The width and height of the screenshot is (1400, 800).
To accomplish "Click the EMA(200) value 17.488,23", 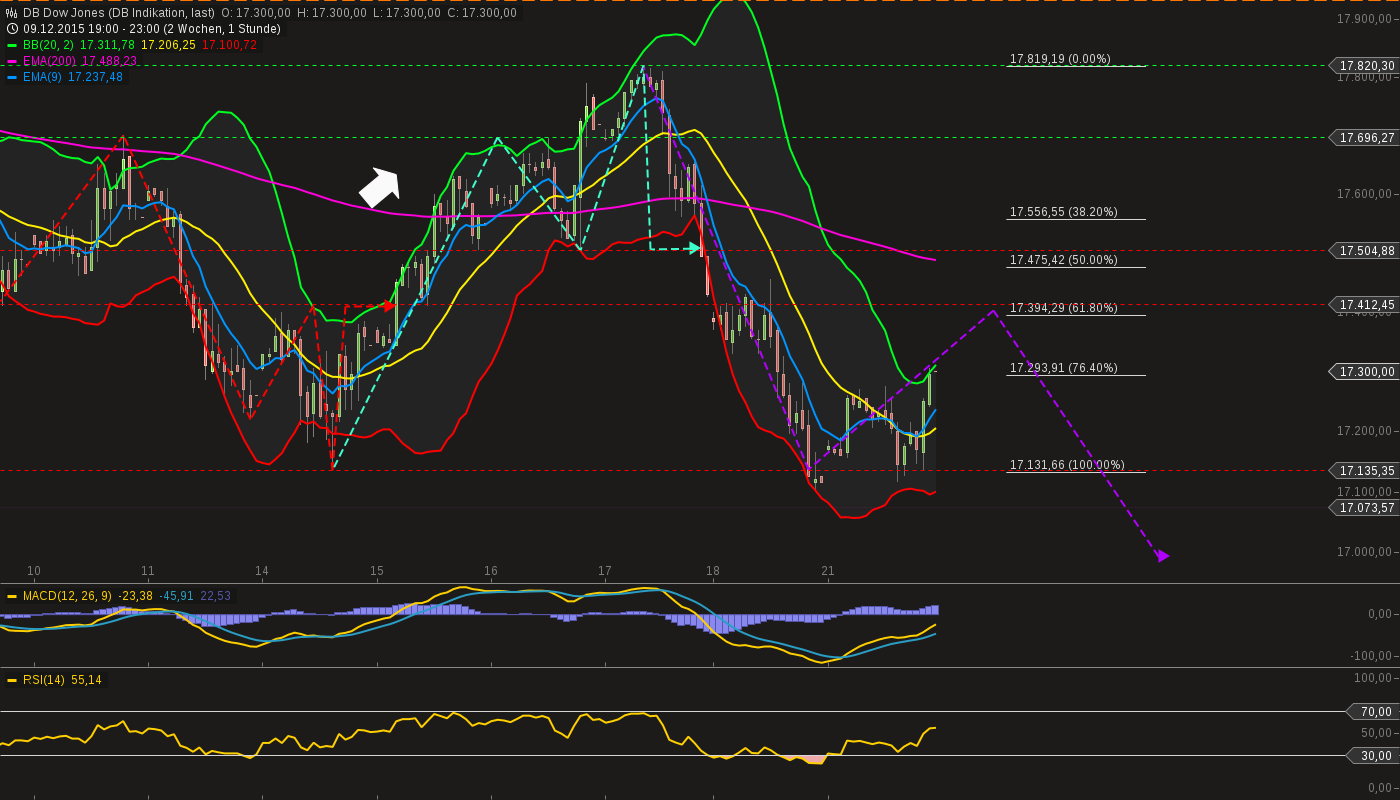I will click(110, 61).
